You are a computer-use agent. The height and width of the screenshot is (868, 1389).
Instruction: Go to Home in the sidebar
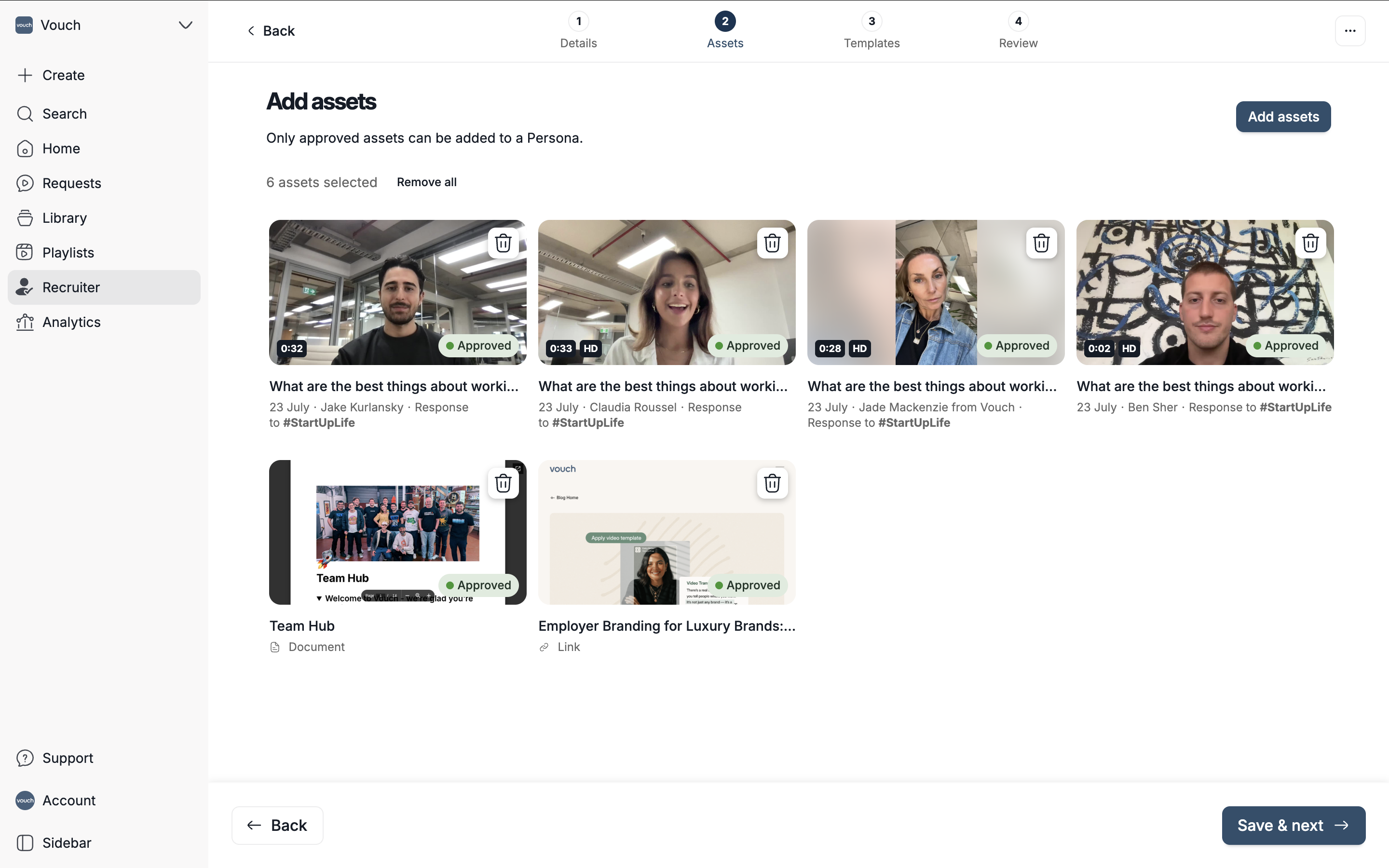point(104,149)
